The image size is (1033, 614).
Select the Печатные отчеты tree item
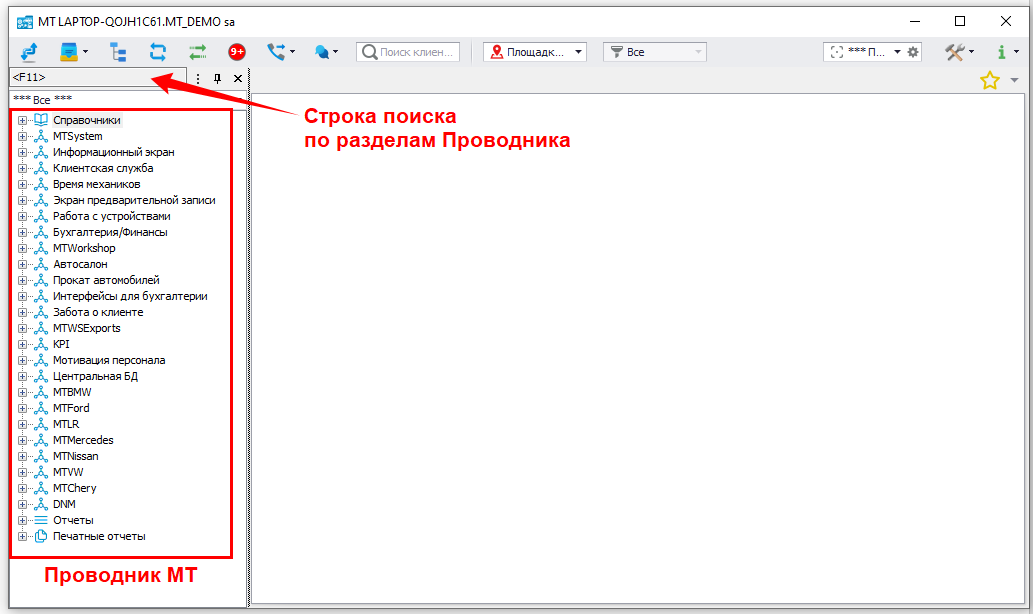pos(99,536)
